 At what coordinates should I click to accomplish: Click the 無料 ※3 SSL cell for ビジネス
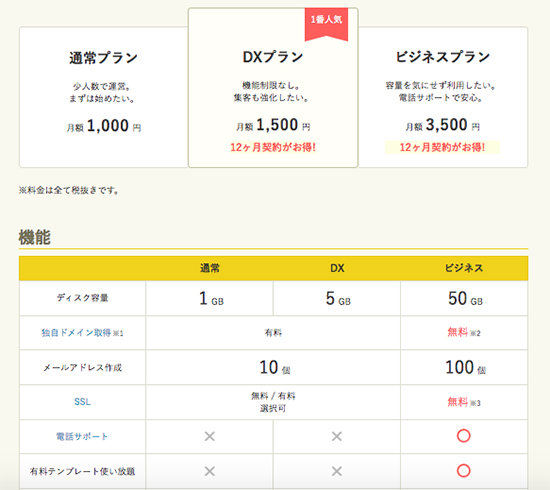464,402
